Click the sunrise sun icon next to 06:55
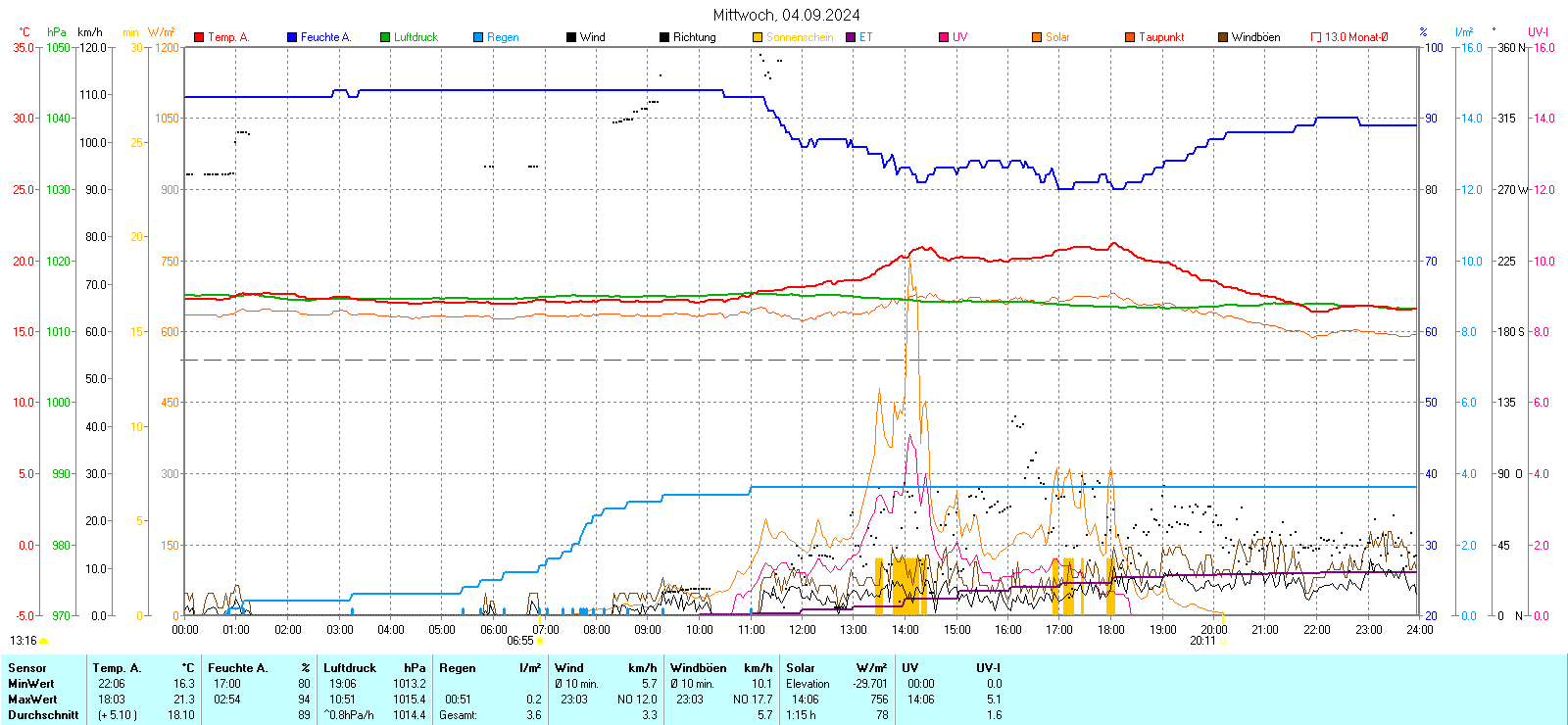The height and width of the screenshot is (725, 1568). click(x=540, y=641)
